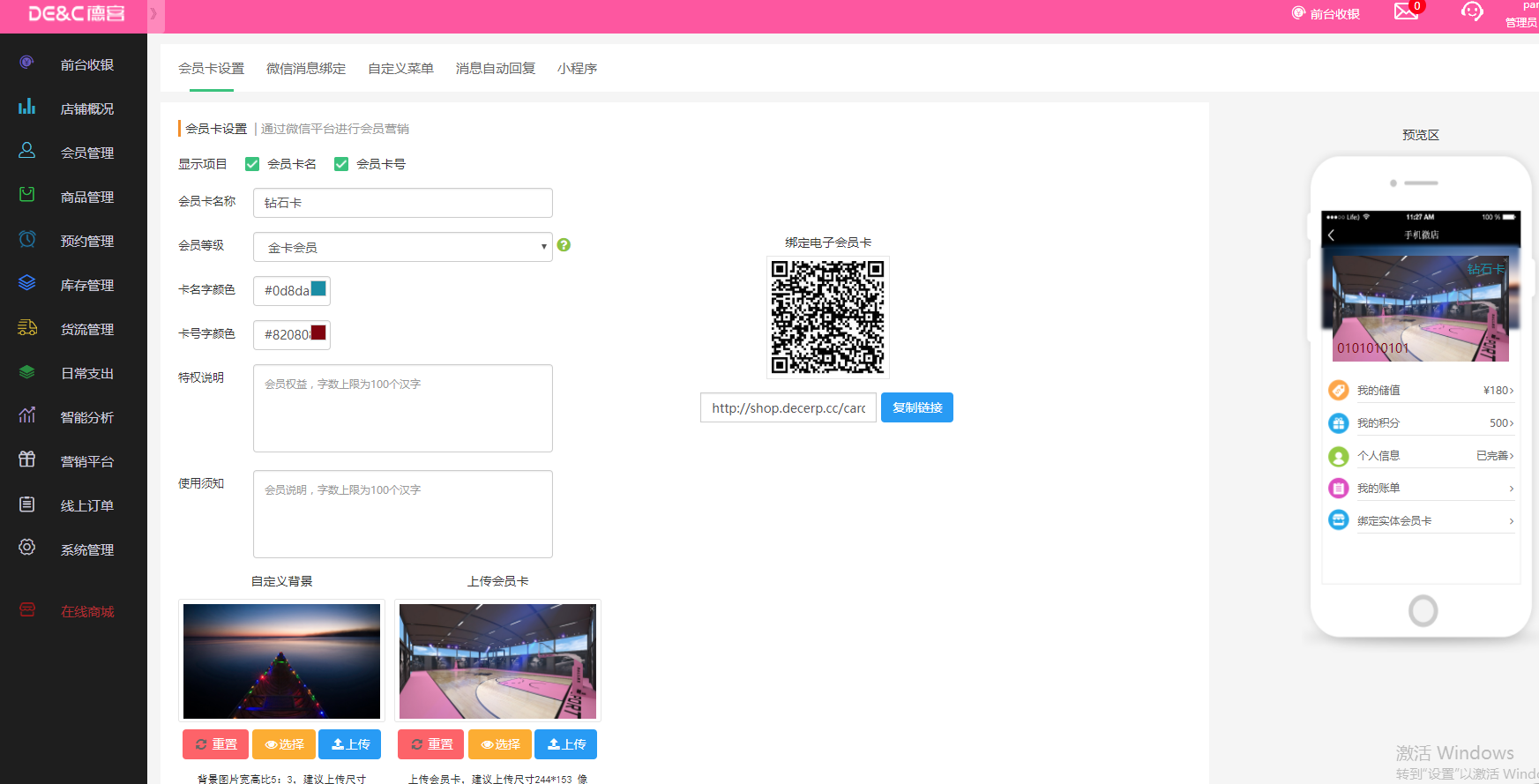Click the DE&C logo in header

click(x=77, y=13)
